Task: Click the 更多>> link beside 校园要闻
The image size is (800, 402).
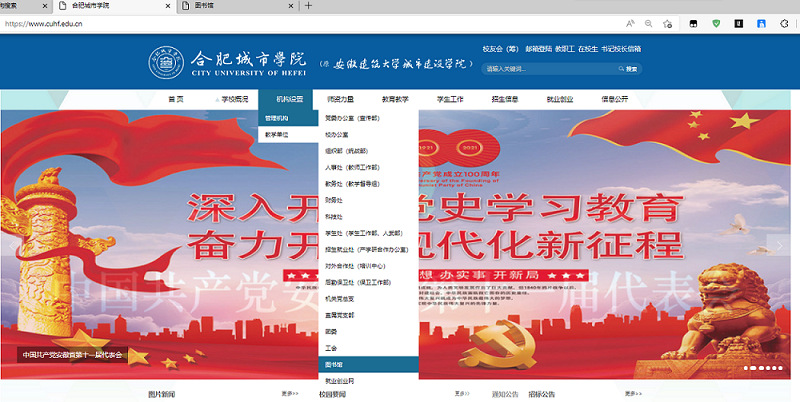Action: pyautogui.click(x=463, y=394)
